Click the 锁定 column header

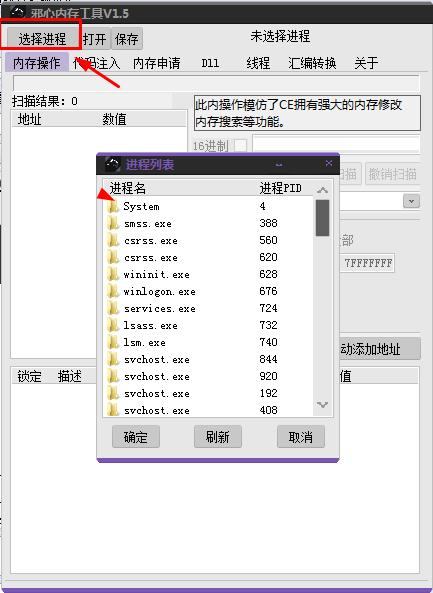pos(29,376)
